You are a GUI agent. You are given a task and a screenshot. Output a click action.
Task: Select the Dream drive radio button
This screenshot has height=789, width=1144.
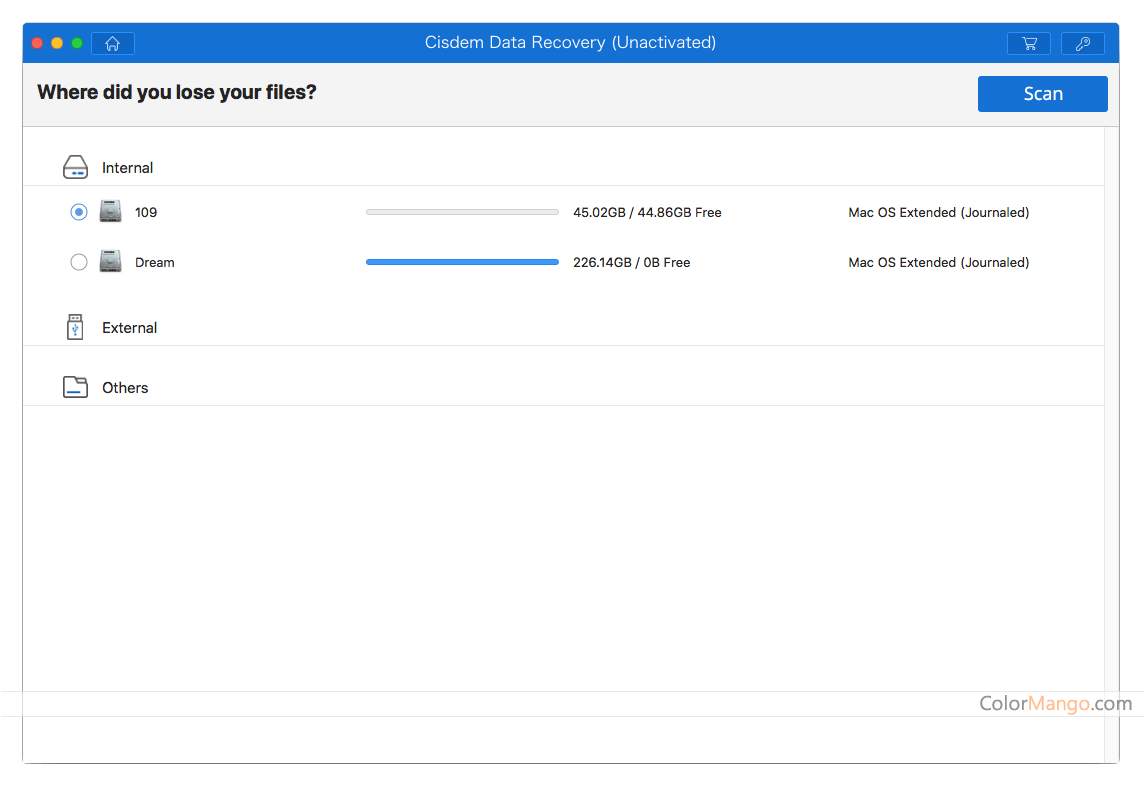pos(79,262)
